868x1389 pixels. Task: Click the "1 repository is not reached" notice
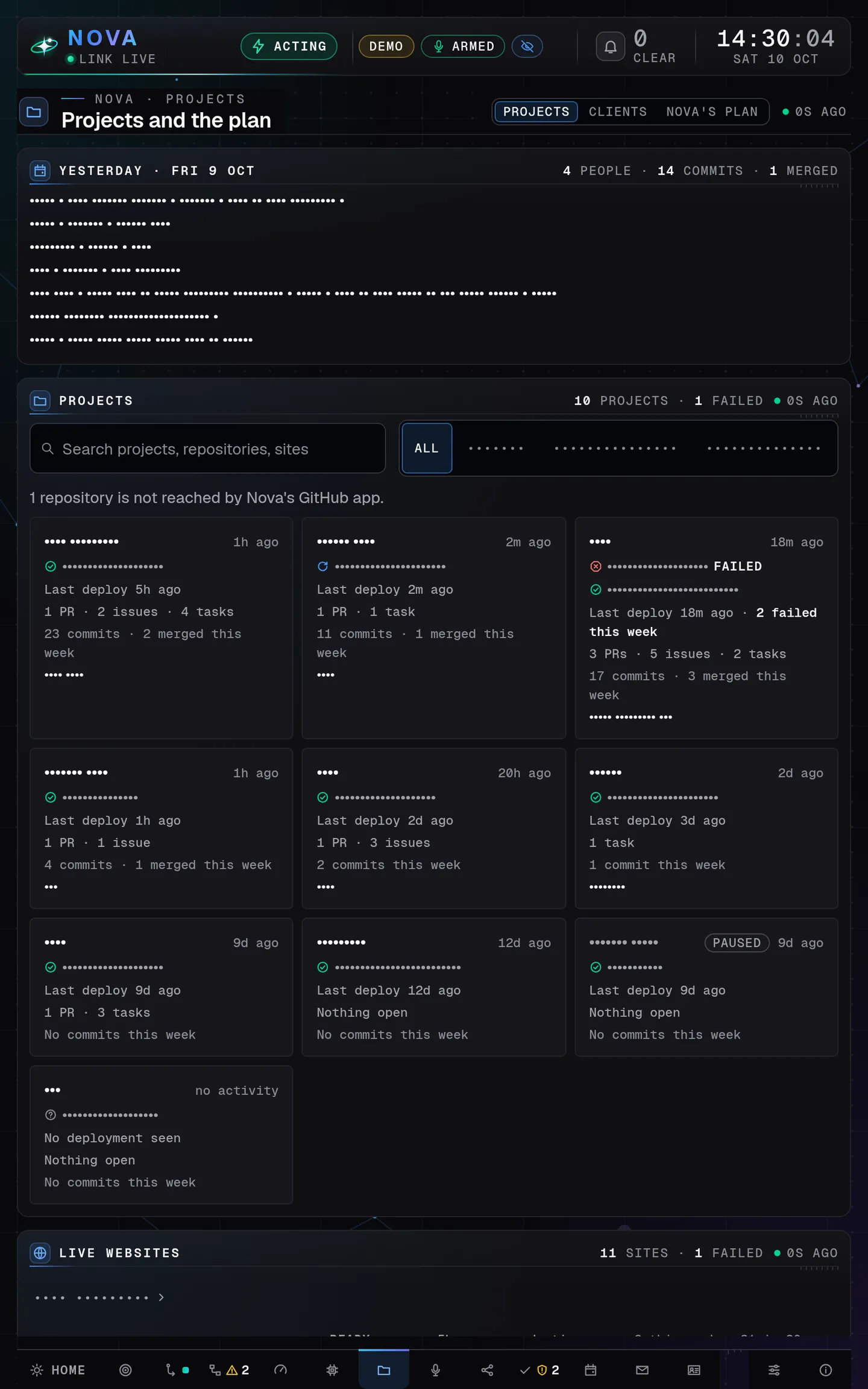pos(207,497)
